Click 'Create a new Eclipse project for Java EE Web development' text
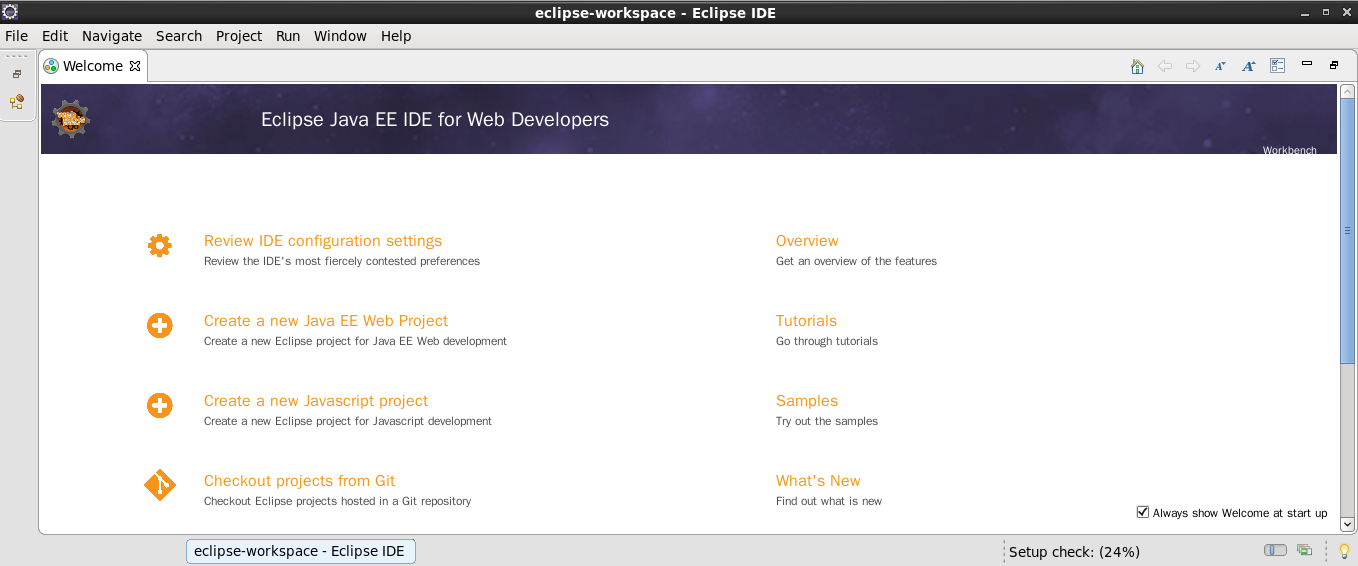The width and height of the screenshot is (1358, 566). pyautogui.click(x=355, y=341)
